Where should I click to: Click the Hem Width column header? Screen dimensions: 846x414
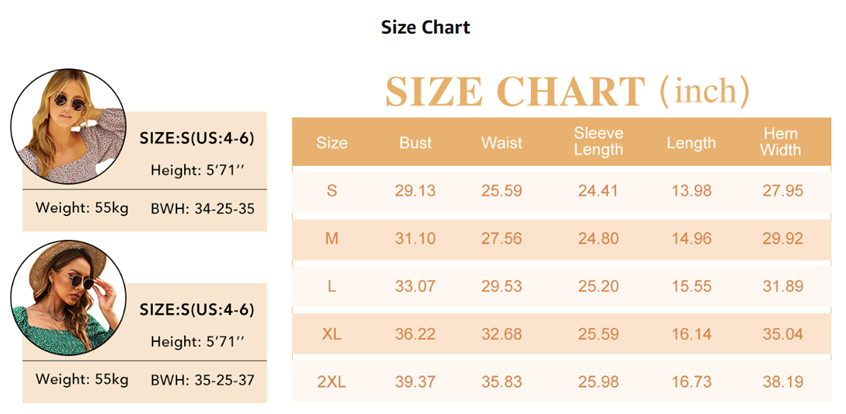(x=780, y=142)
